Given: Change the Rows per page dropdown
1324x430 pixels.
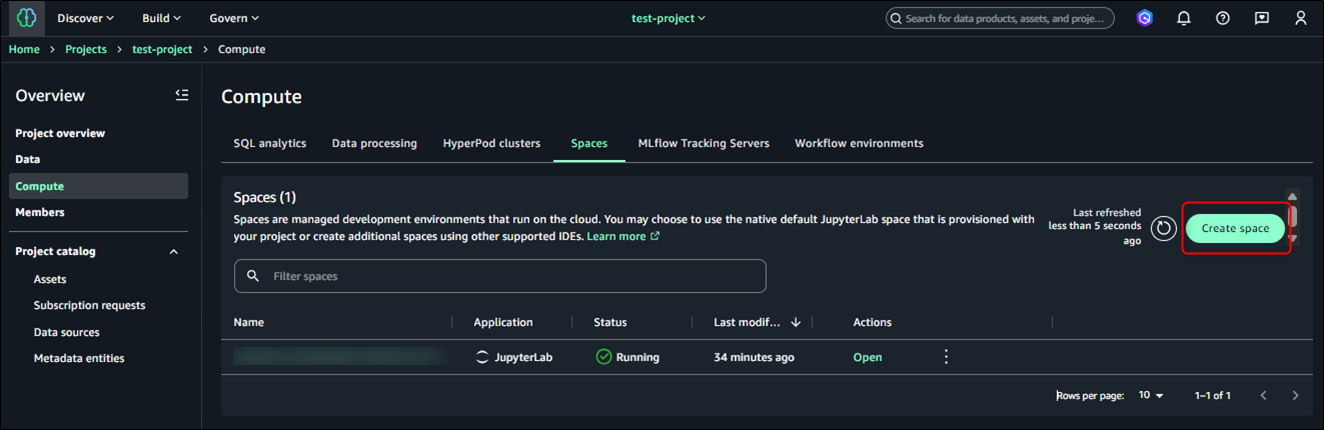Looking at the screenshot, I should point(1152,396).
